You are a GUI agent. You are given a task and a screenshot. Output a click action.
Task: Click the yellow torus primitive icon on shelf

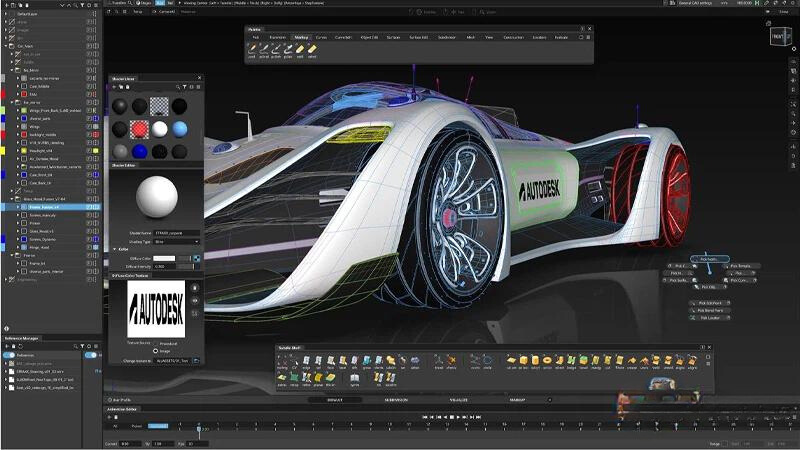point(547,360)
